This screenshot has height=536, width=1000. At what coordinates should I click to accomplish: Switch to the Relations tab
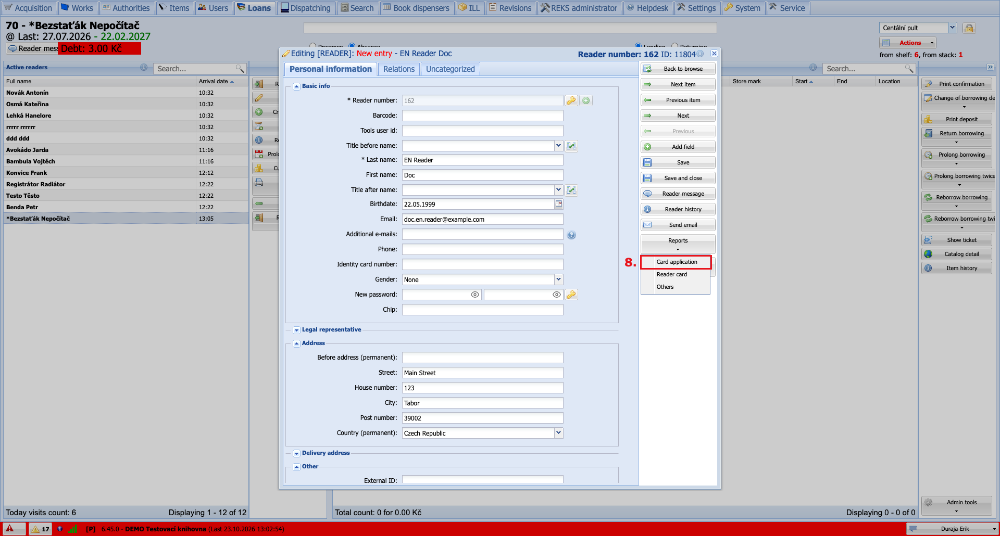[399, 69]
